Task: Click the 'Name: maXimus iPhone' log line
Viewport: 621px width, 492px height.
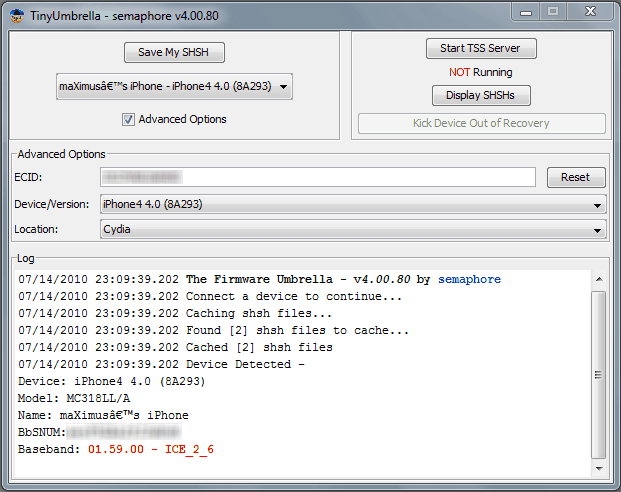Action: pos(103,415)
